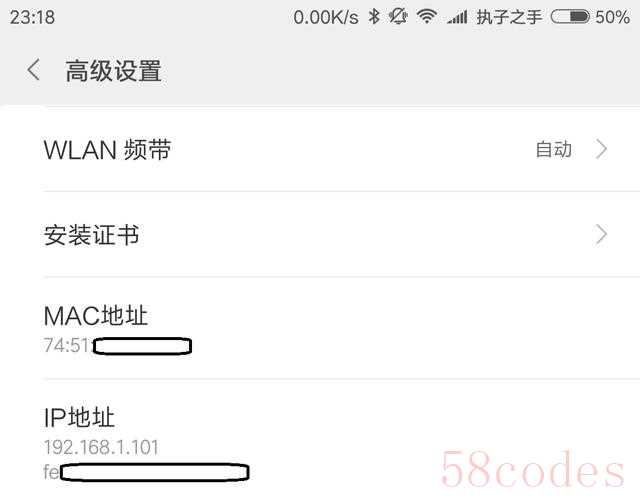Open the 安装证书 option
This screenshot has width=640, height=500.
tap(320, 234)
